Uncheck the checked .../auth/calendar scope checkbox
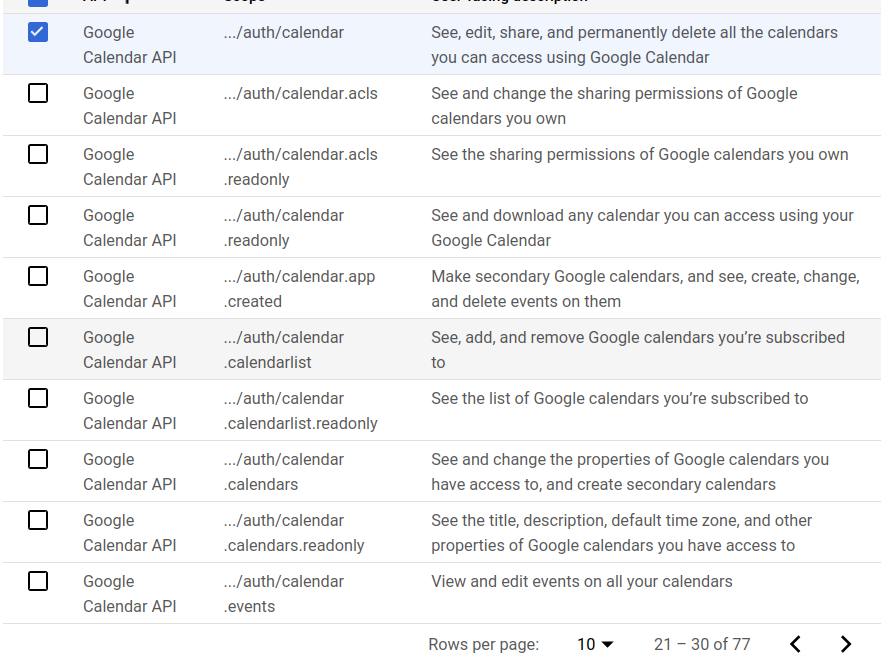Viewport: 891px width, 659px height. point(38,32)
